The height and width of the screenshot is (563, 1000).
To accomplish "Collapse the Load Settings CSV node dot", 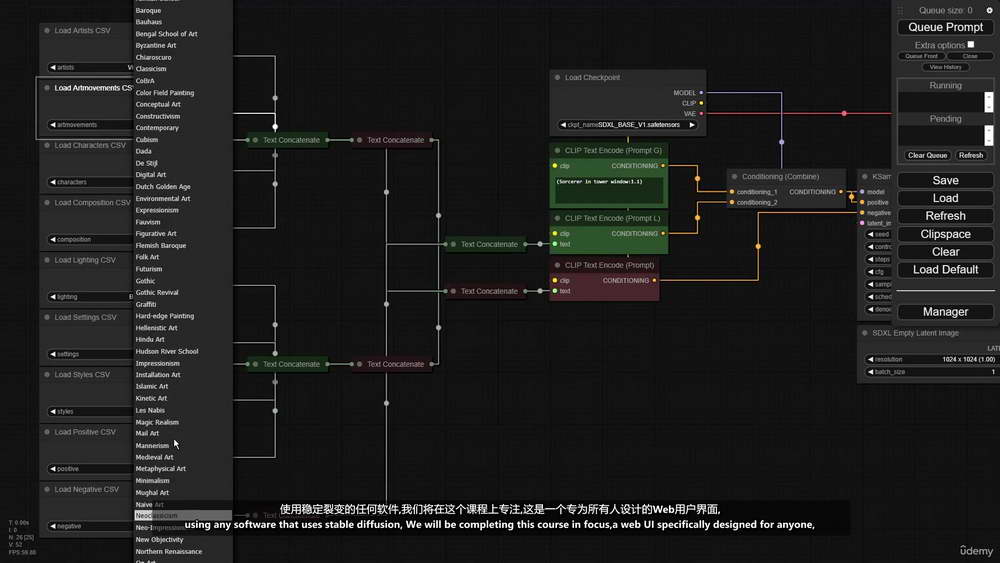I will [47, 318].
